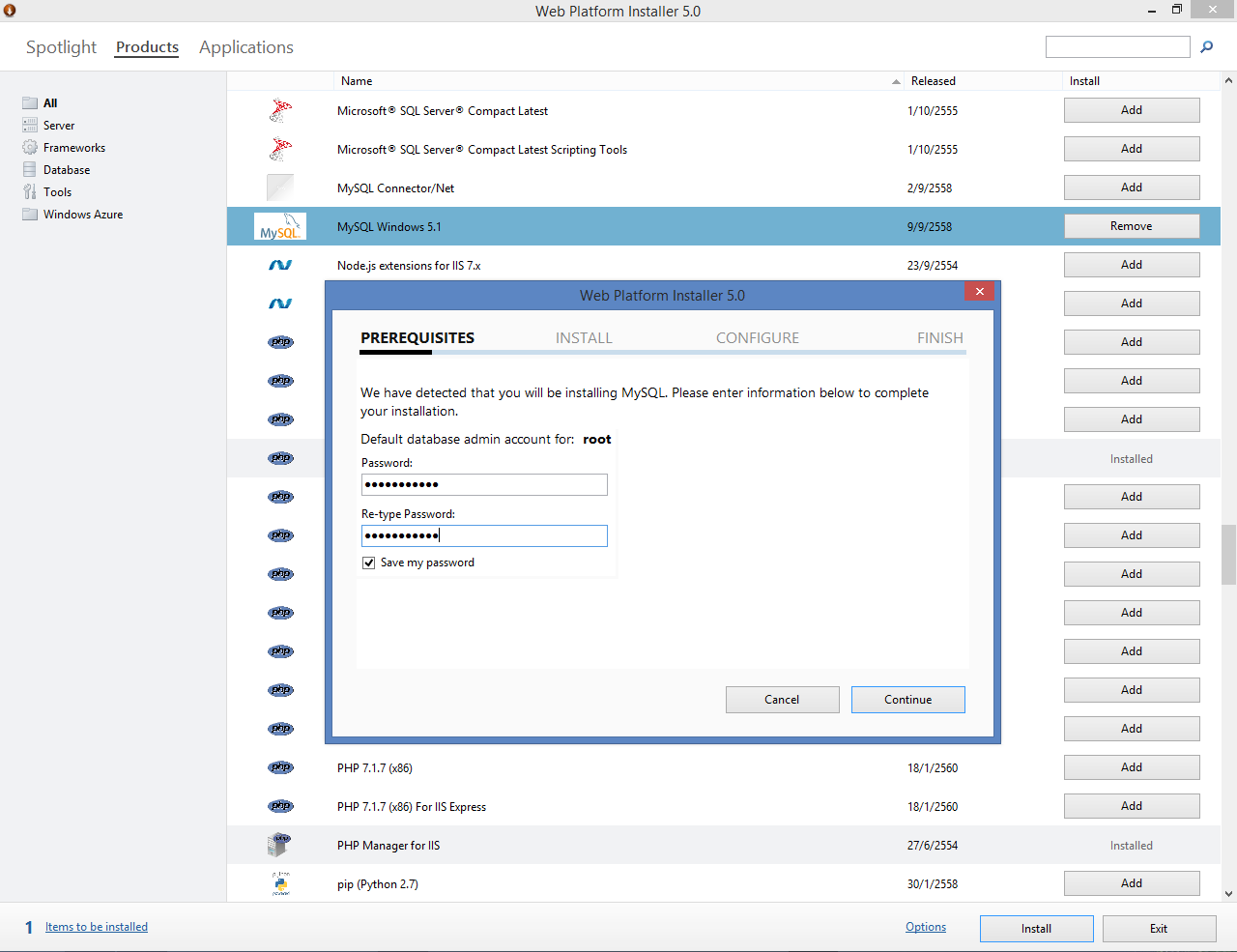Add PHP 7.1.7 (x86) For IIS Express
The width and height of the screenshot is (1237, 952).
[x=1132, y=806]
